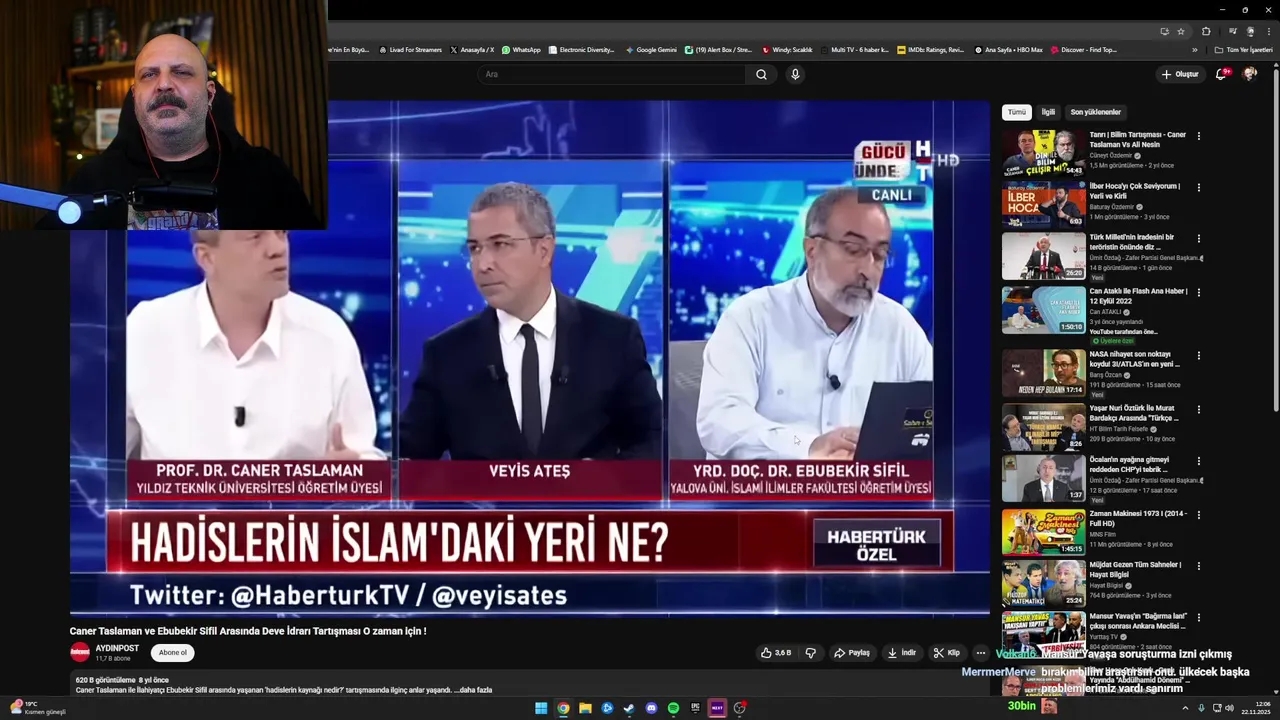The width and height of the screenshot is (1280, 720).
Task: Open options menu for Müjdat Gezen video
Action: (x=1199, y=566)
